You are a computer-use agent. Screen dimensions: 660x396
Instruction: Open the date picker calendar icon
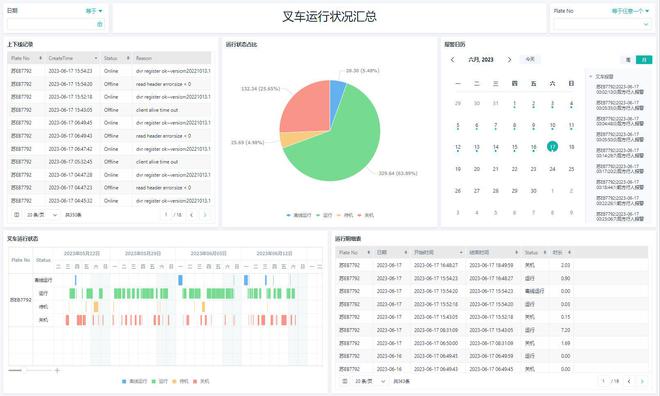pyautogui.click(x=100, y=24)
